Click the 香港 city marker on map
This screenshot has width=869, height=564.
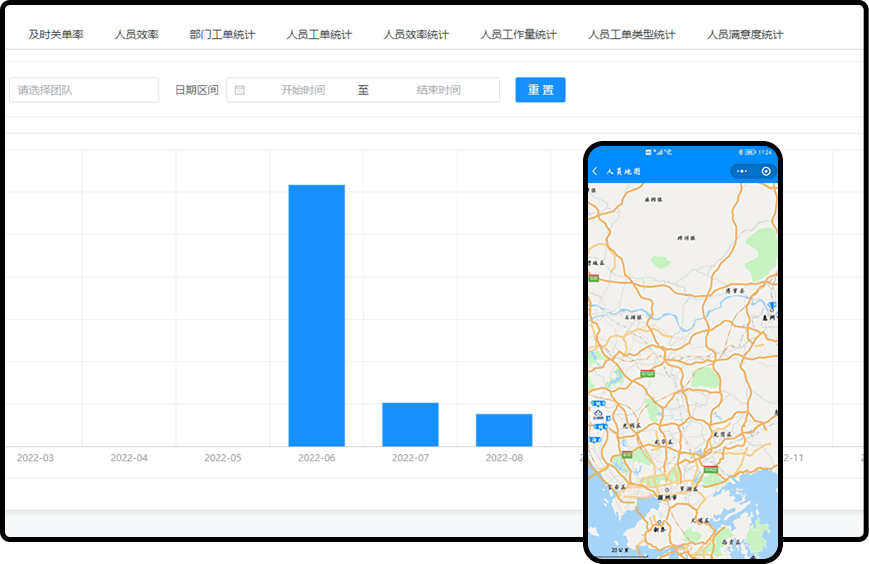(x=660, y=523)
